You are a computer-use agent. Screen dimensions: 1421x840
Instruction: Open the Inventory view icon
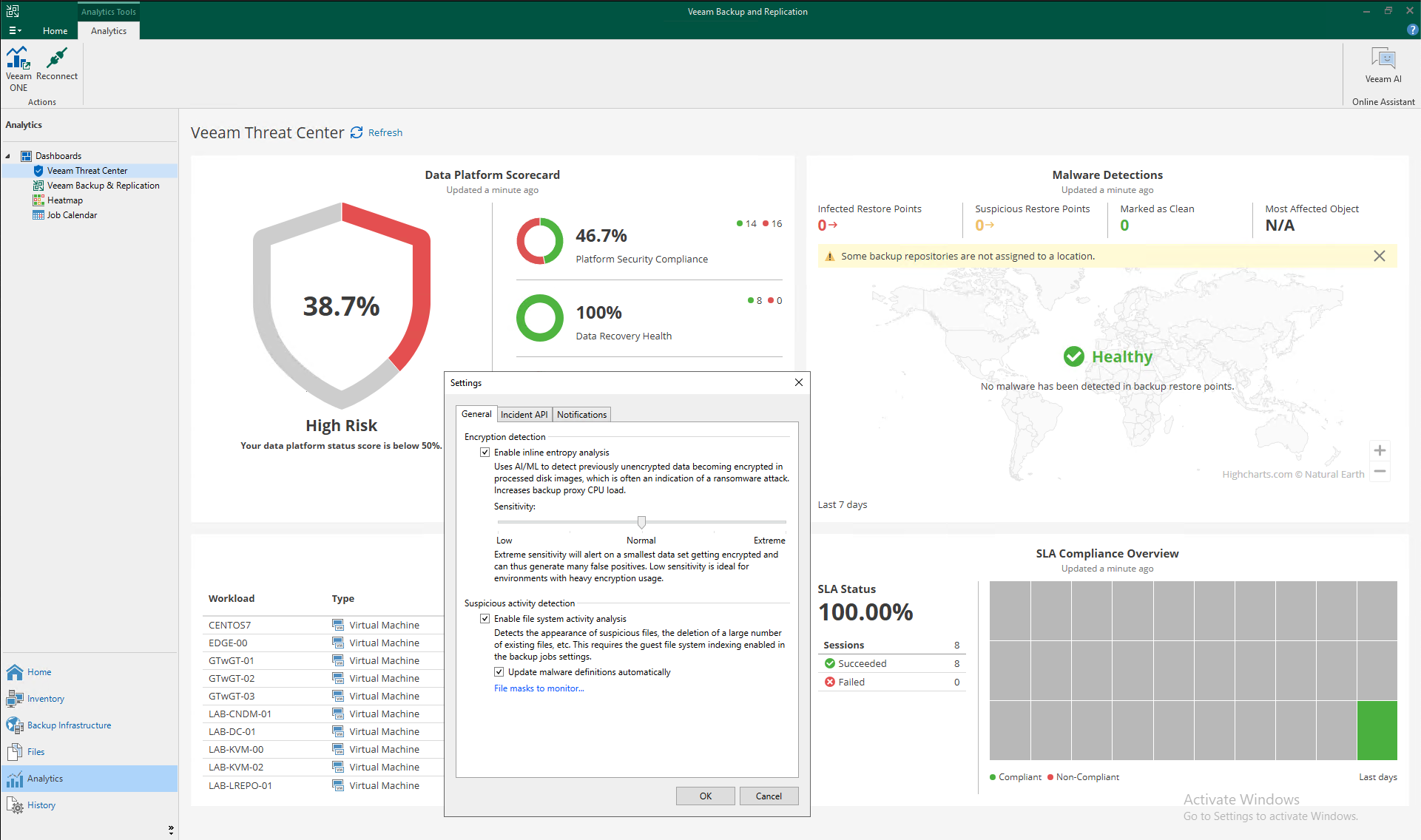tap(15, 699)
